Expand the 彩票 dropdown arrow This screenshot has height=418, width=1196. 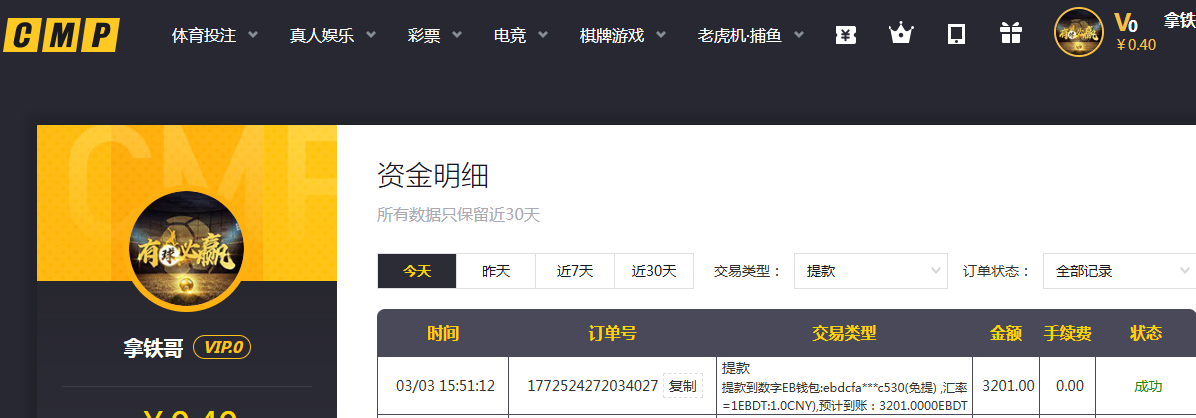(458, 35)
